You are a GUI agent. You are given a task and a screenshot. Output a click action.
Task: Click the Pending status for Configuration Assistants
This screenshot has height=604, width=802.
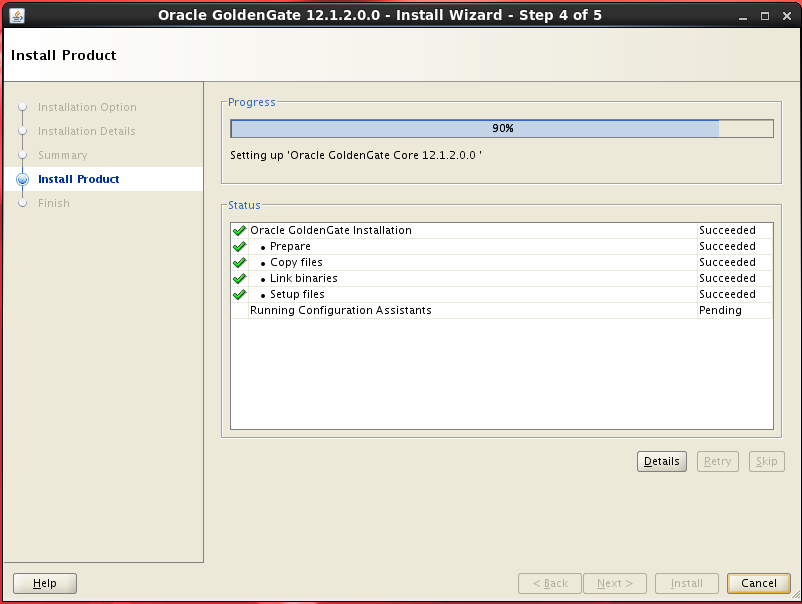coord(720,310)
